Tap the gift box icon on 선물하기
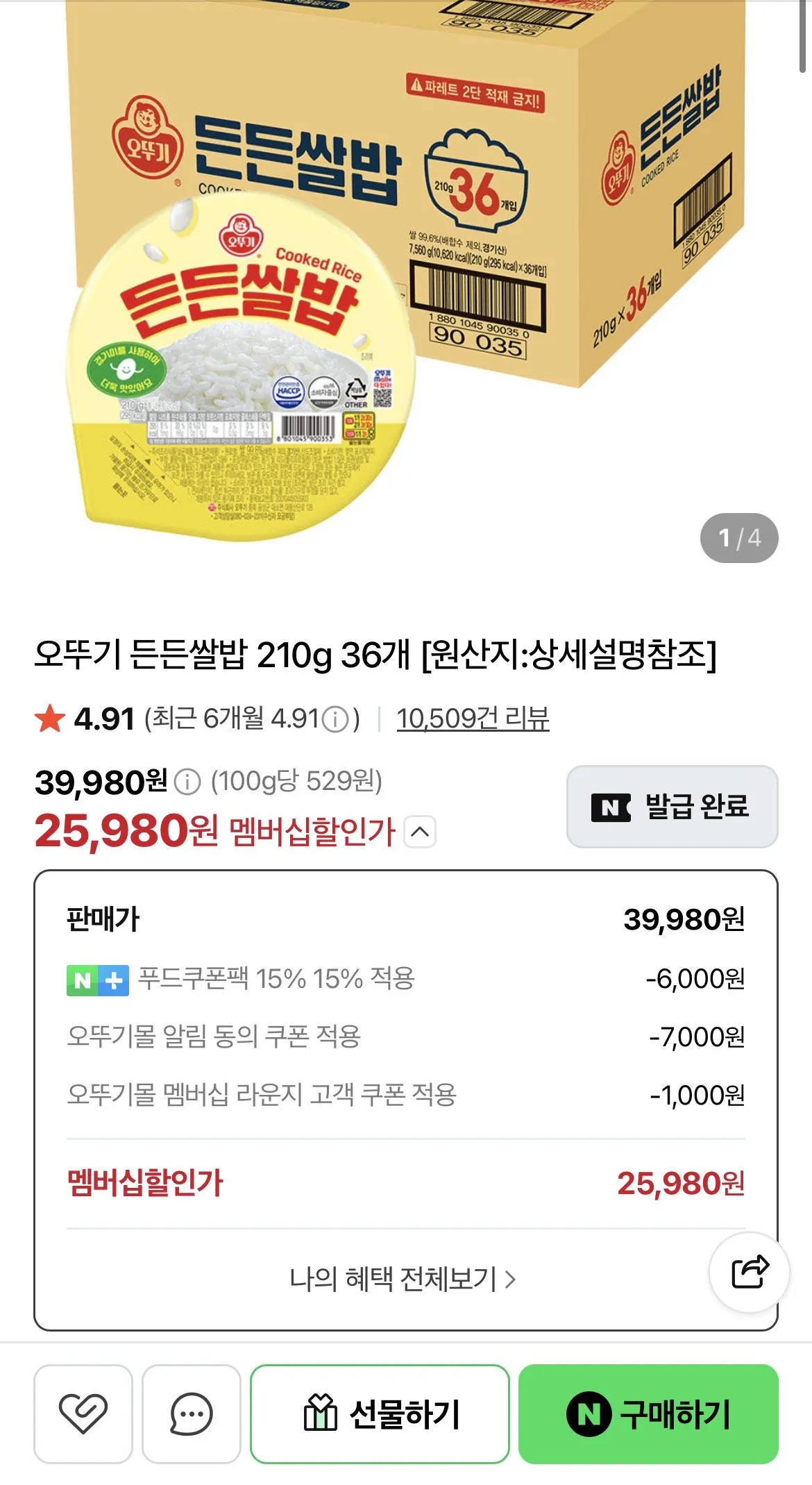The image size is (812, 1485). (321, 1413)
